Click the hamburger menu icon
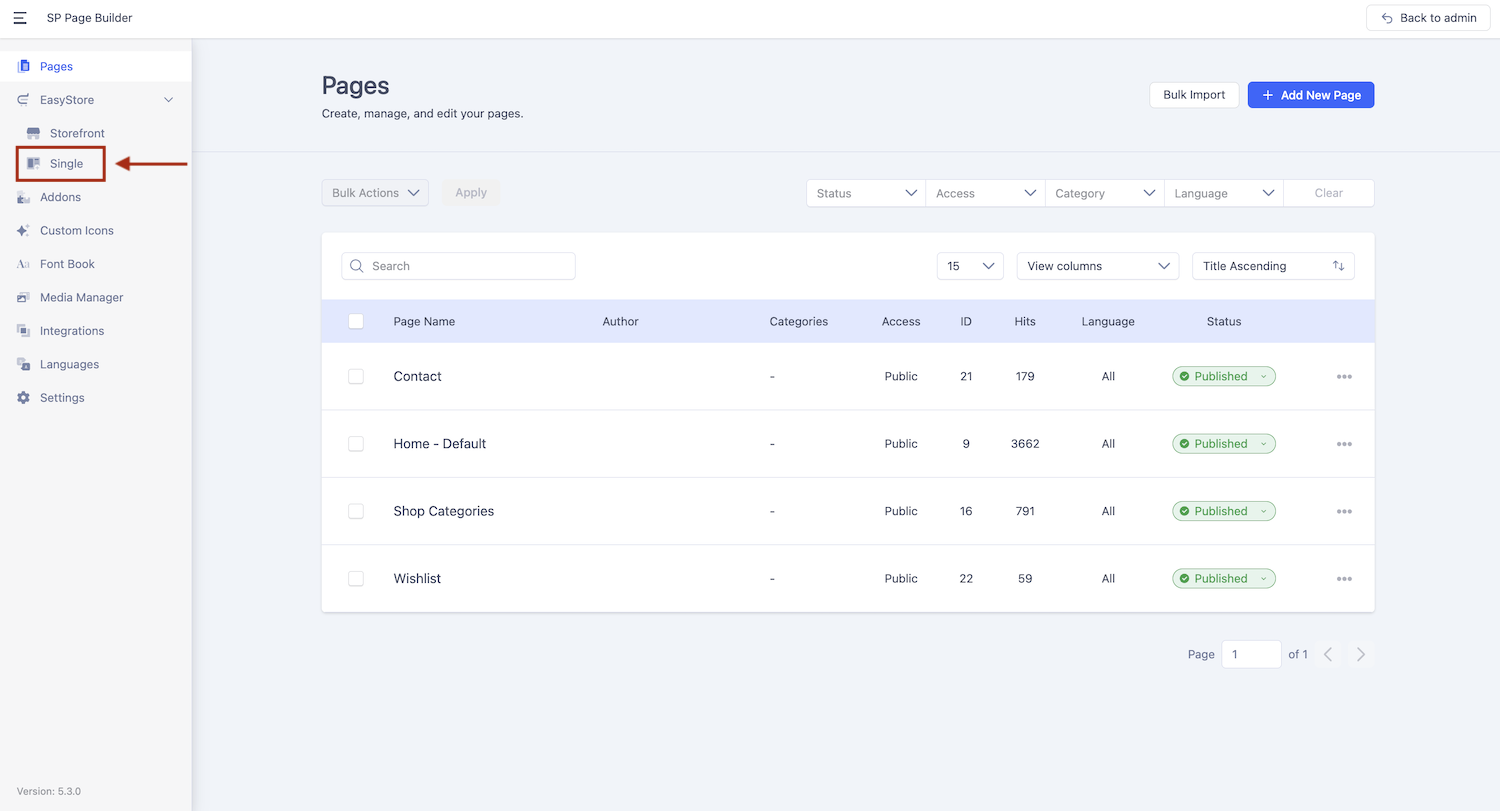The width and height of the screenshot is (1500, 811). 20,18
